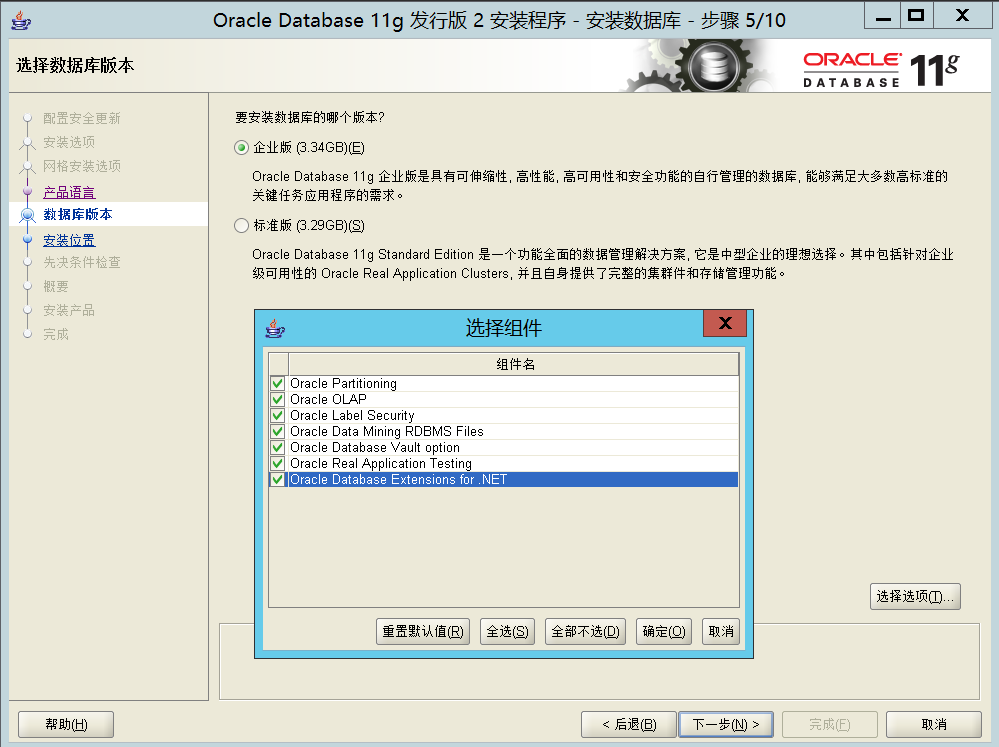Proceed with 下一步(N) button

click(726, 725)
